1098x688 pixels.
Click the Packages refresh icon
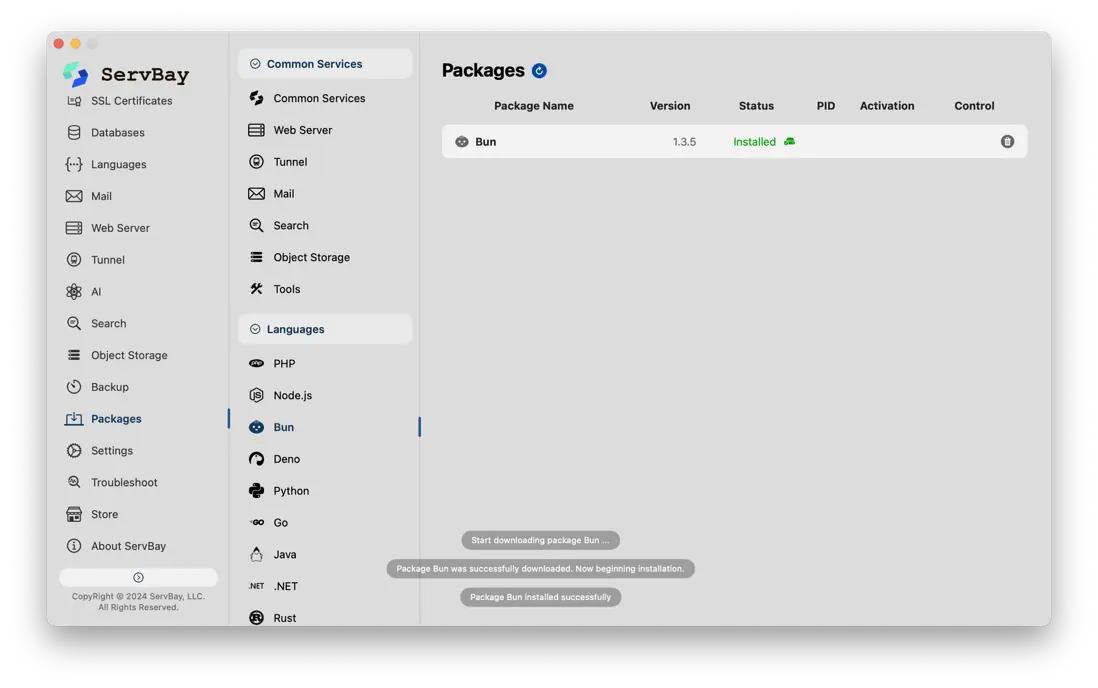point(539,71)
